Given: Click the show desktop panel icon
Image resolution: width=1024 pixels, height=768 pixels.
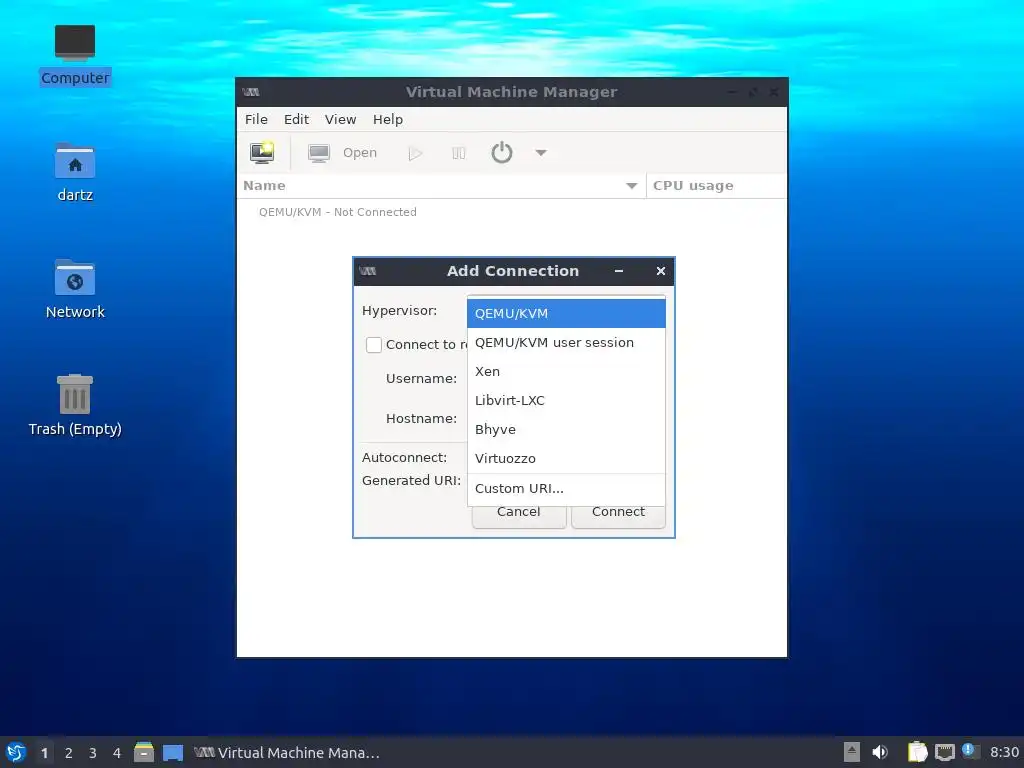Looking at the screenshot, I should click(173, 753).
